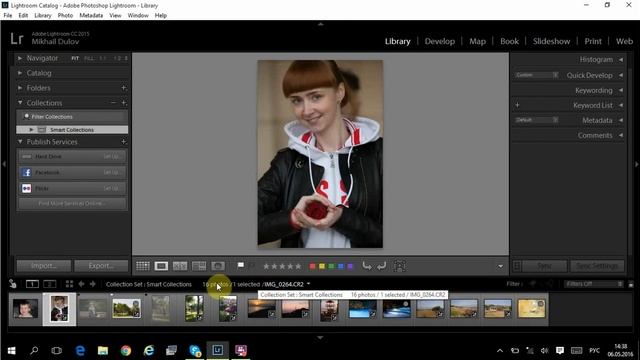
Task: Toggle the filter lock switch
Action: 631,284
